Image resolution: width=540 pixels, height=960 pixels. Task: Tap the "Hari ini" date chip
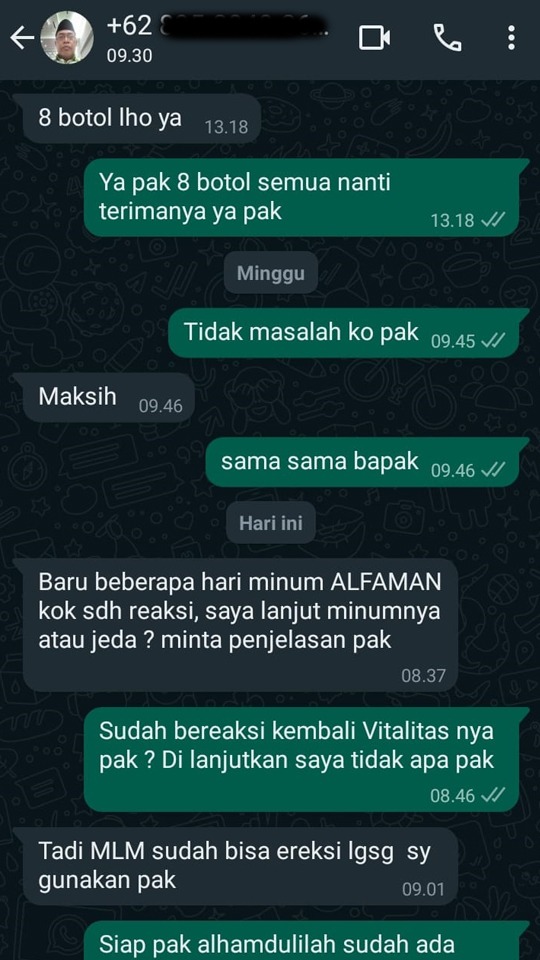click(x=271, y=523)
